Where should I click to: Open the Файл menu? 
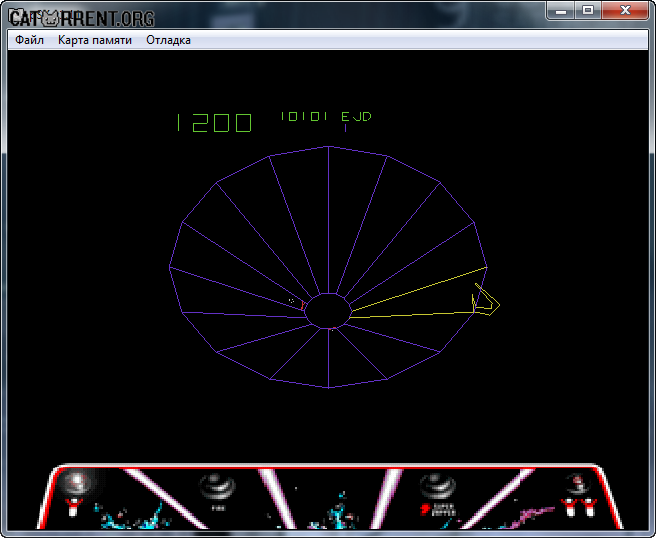(29, 40)
